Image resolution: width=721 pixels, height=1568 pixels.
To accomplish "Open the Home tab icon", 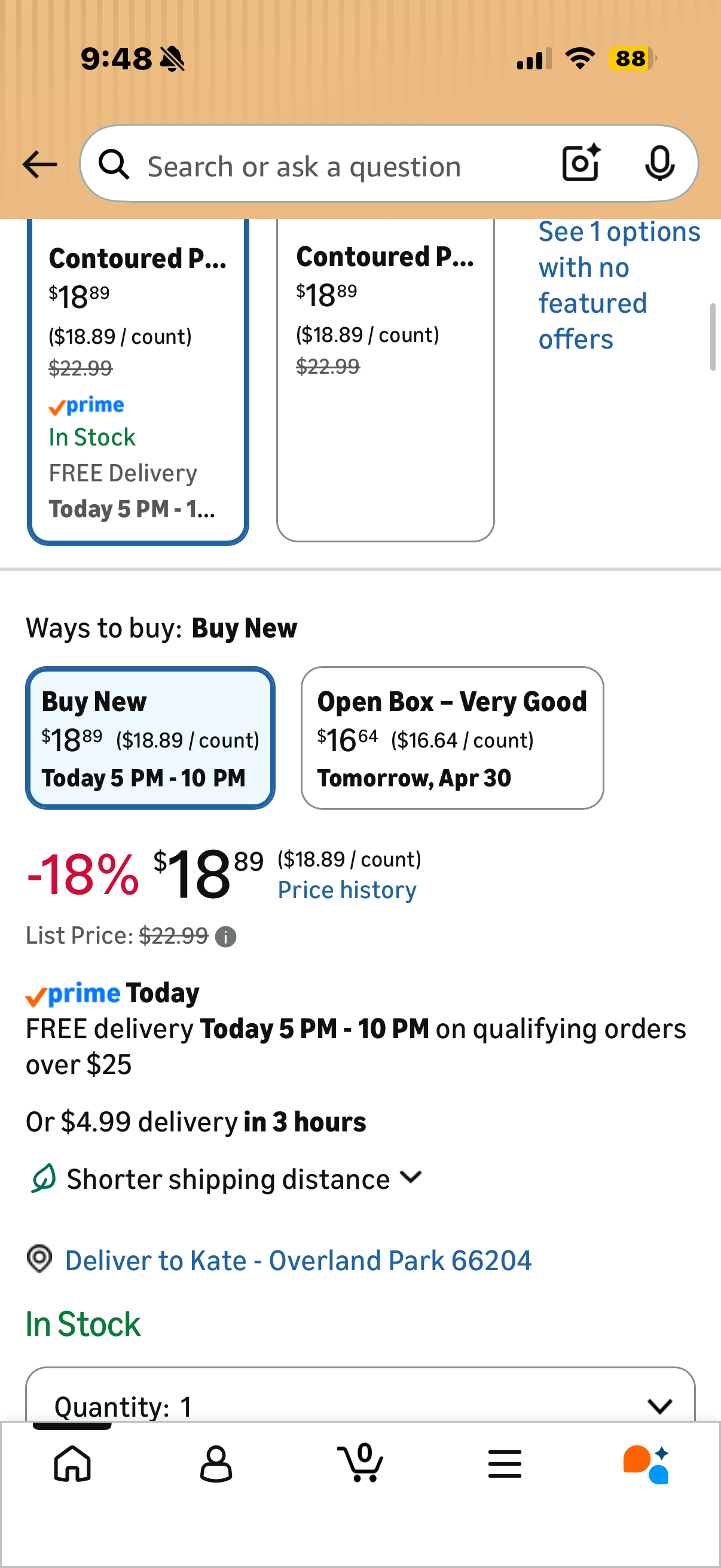I will pyautogui.click(x=72, y=1464).
